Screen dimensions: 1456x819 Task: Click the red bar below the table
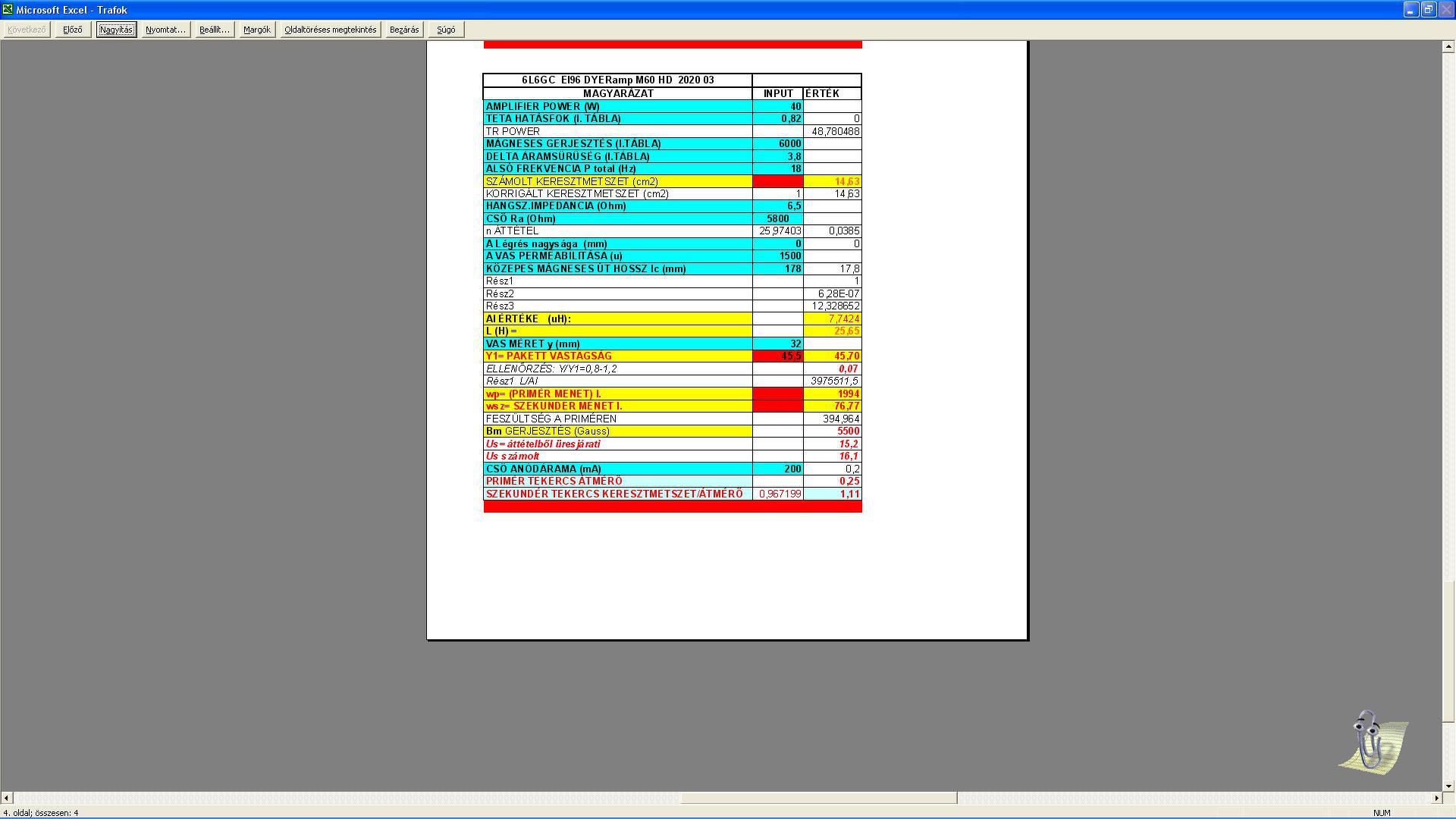[672, 507]
